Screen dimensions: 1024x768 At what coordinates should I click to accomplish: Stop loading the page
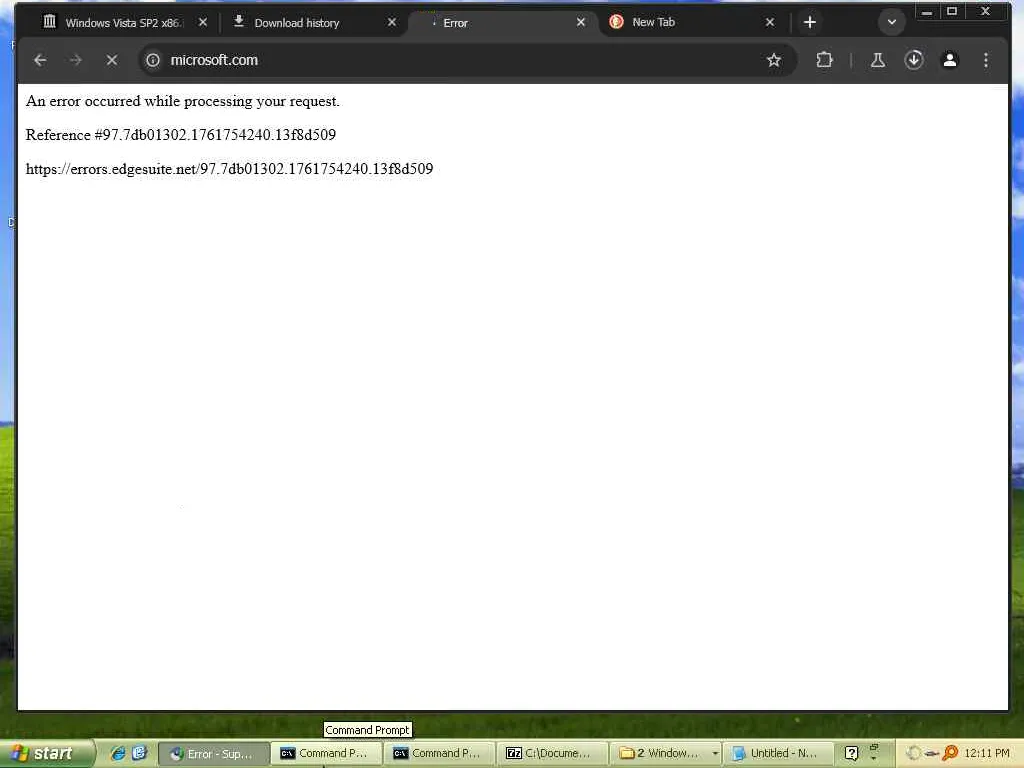[112, 60]
